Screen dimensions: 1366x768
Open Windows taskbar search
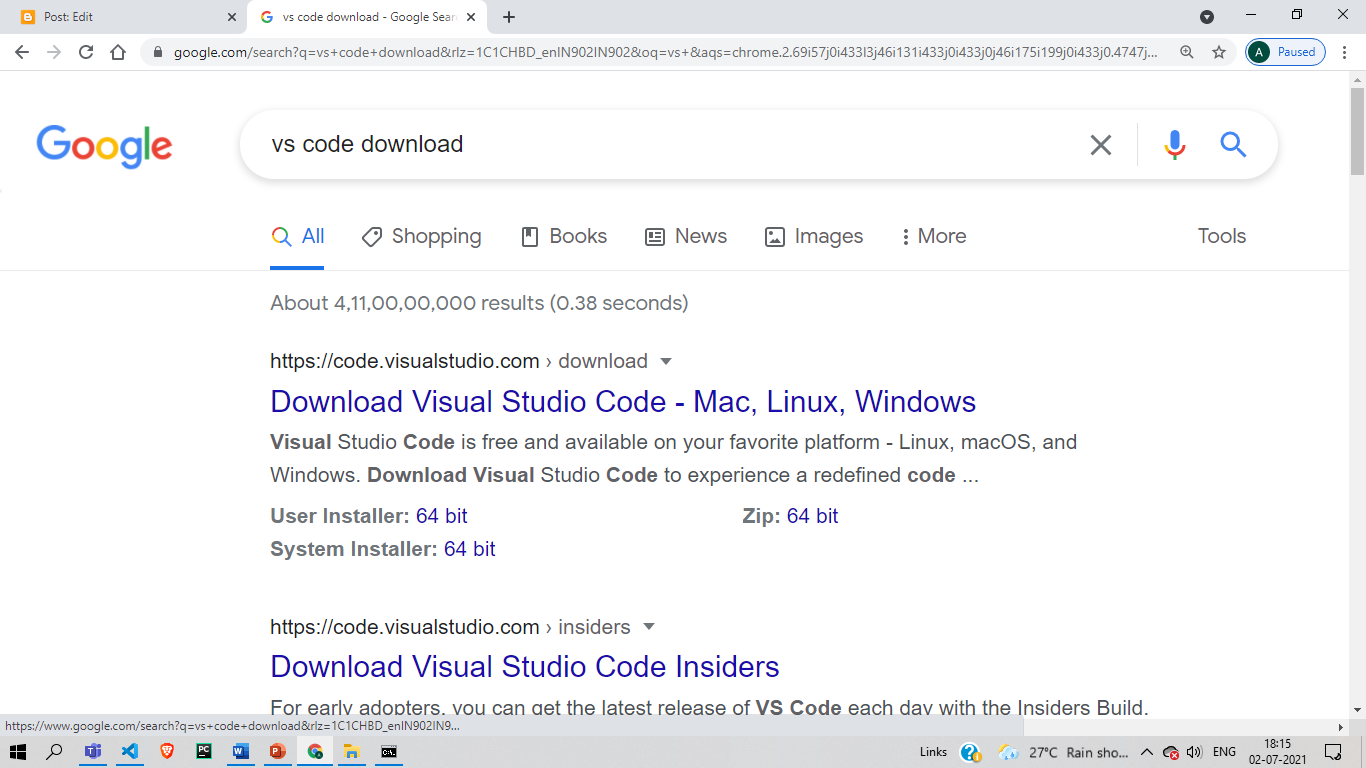pos(55,752)
